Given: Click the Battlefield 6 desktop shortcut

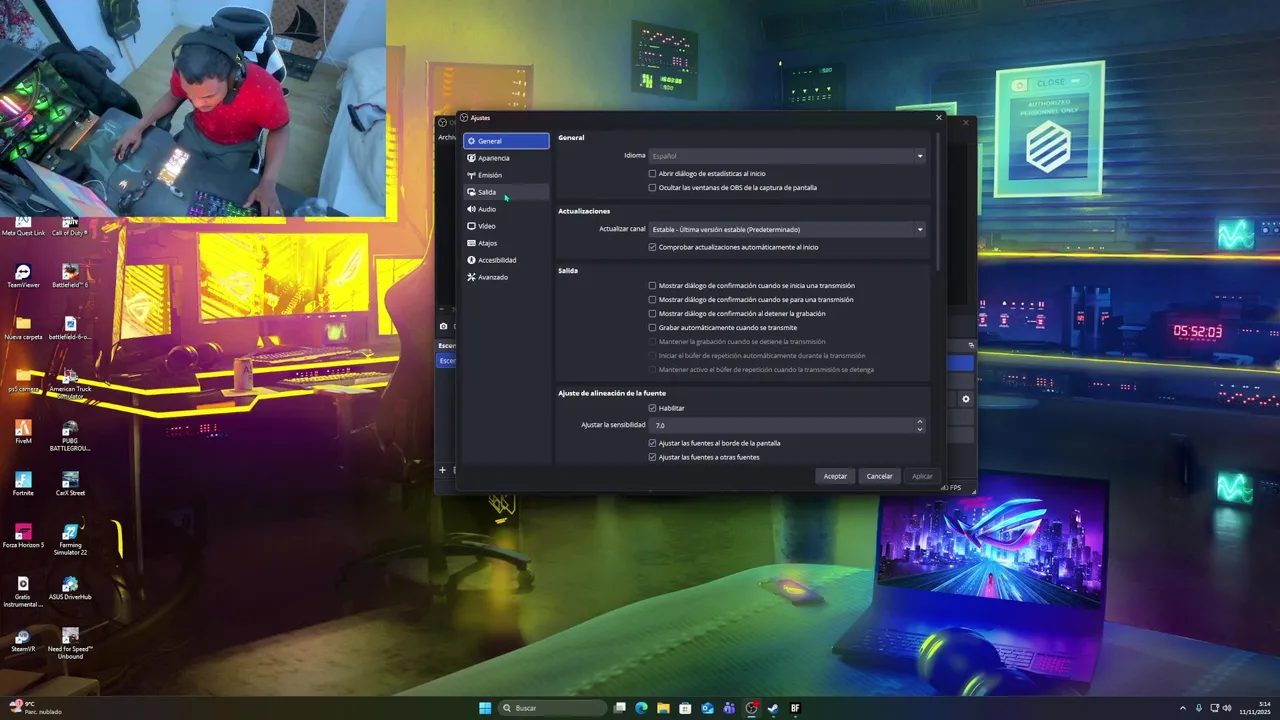Looking at the screenshot, I should tap(70, 276).
